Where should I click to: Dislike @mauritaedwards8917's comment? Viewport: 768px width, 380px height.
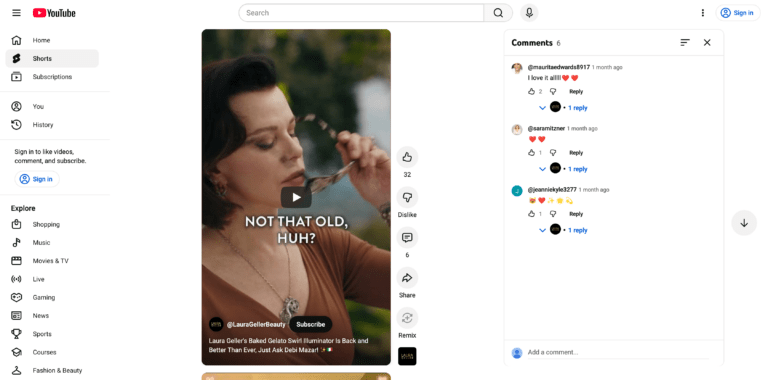553,92
